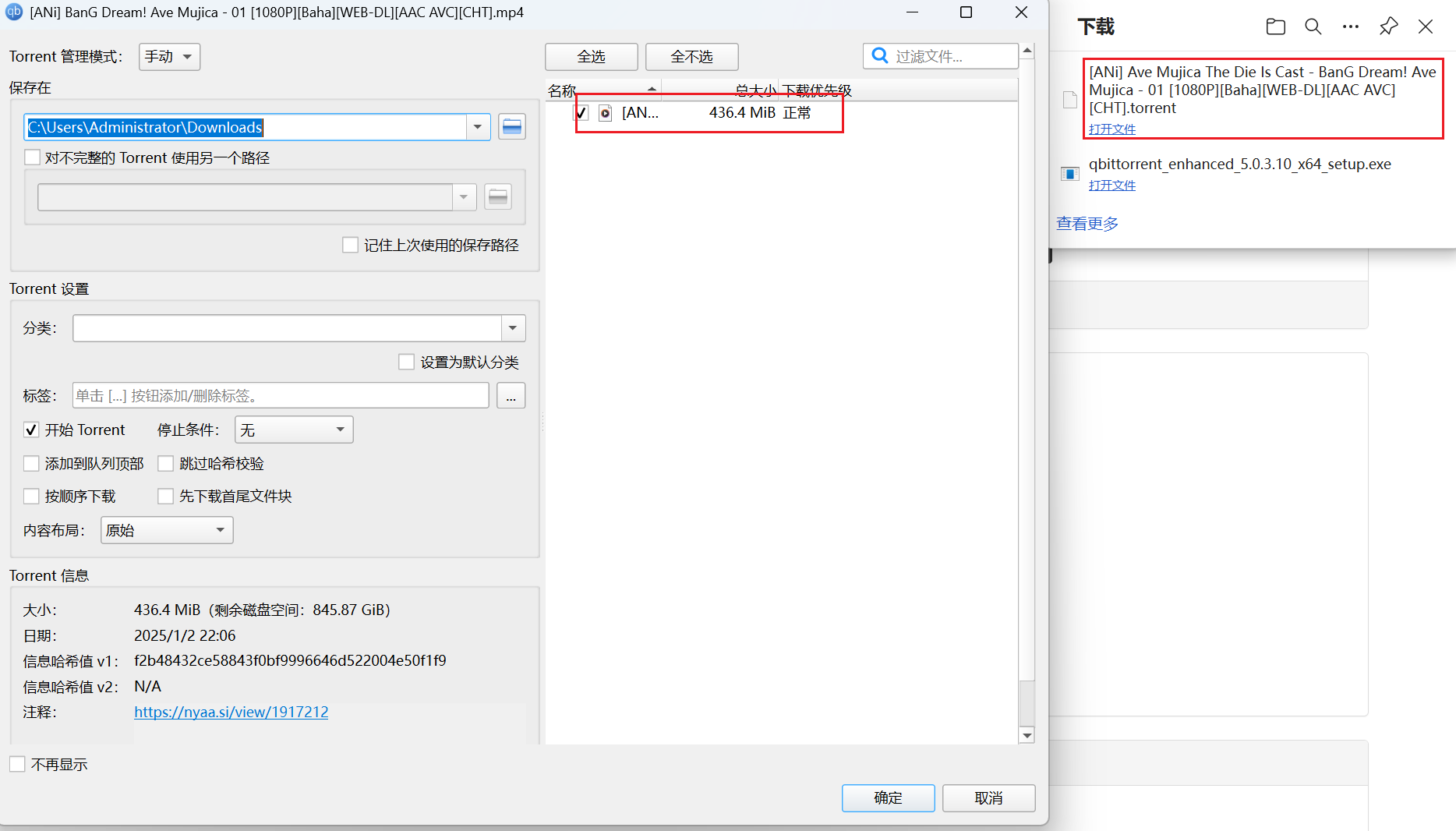Click the qbittorrent setup exe icon
Image resolution: width=1456 pixels, height=831 pixels.
[x=1070, y=174]
